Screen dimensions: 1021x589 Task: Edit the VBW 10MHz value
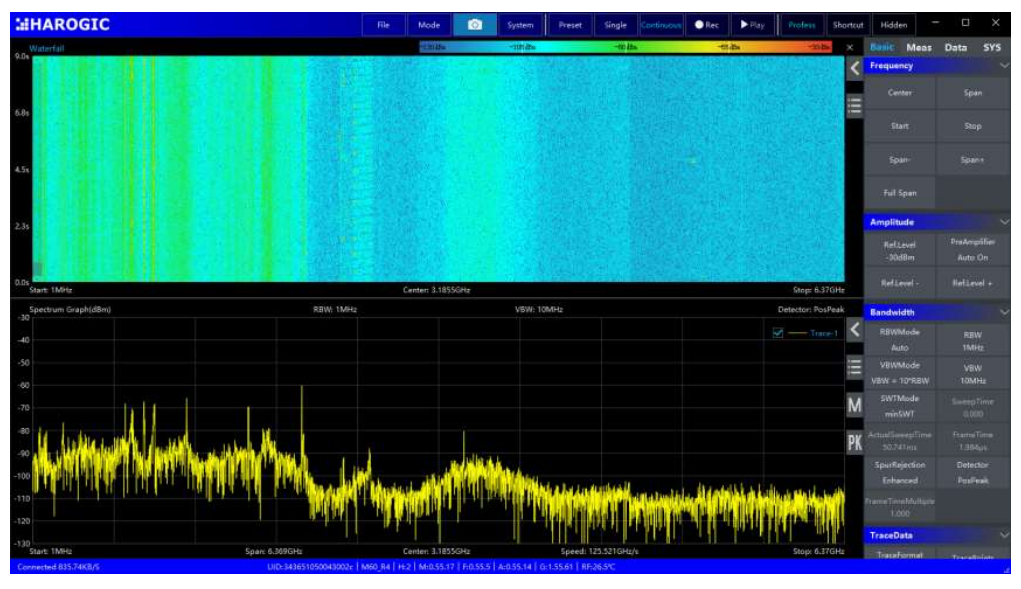click(973, 374)
